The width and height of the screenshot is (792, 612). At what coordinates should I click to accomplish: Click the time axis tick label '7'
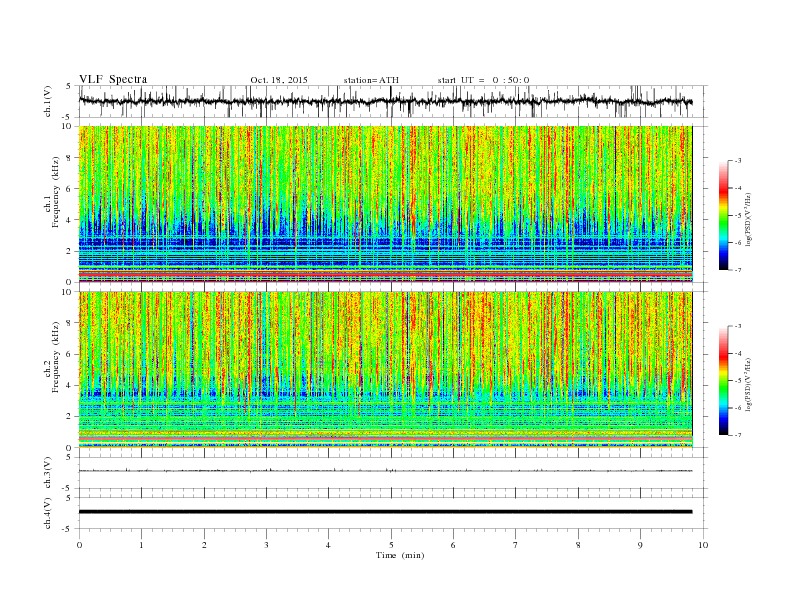(x=516, y=545)
